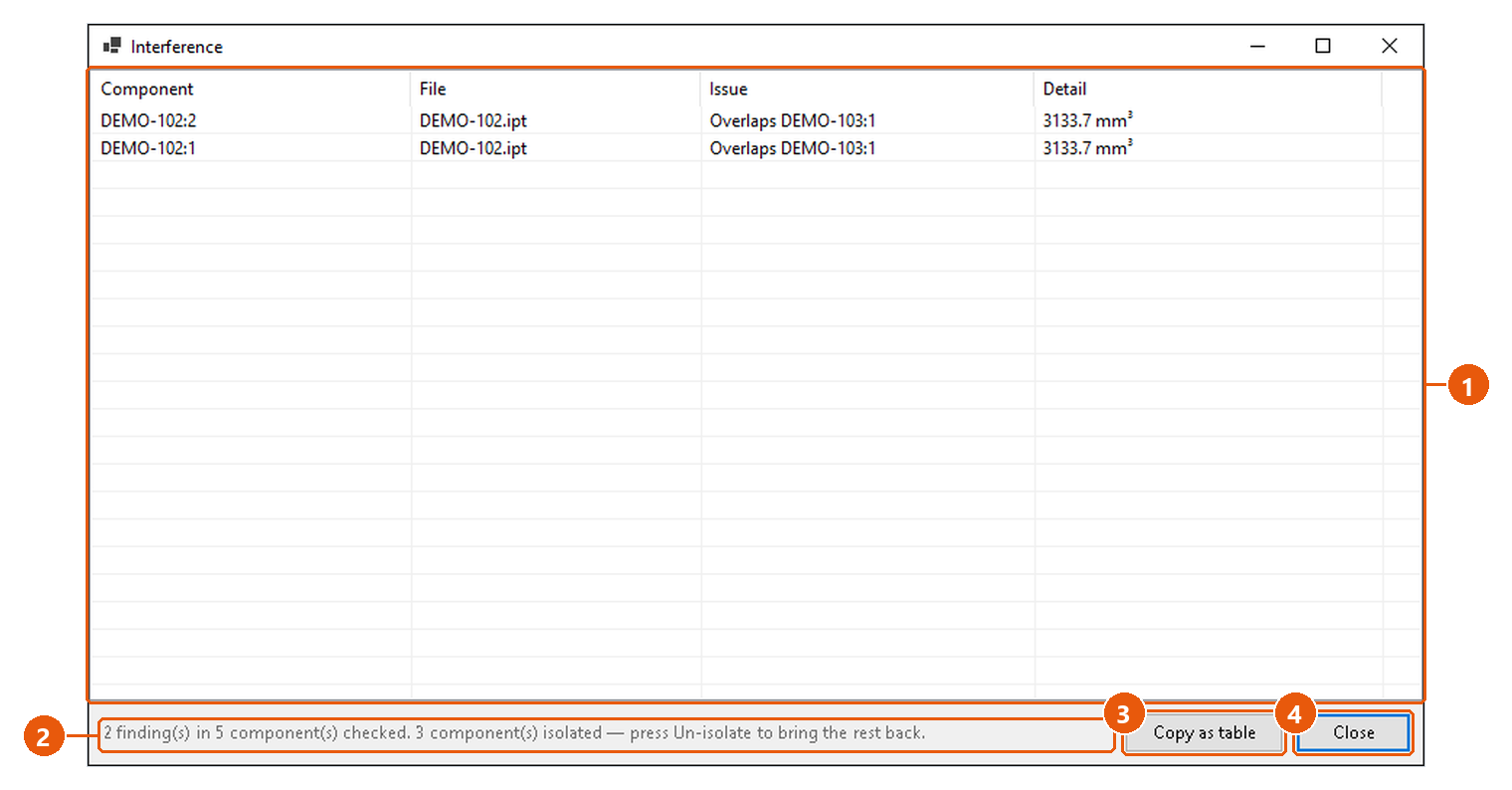Screen dimensions: 1512x790
Task: Click DEMO-102.ipt file cell in DEMO-102:2 row
Action: [473, 120]
